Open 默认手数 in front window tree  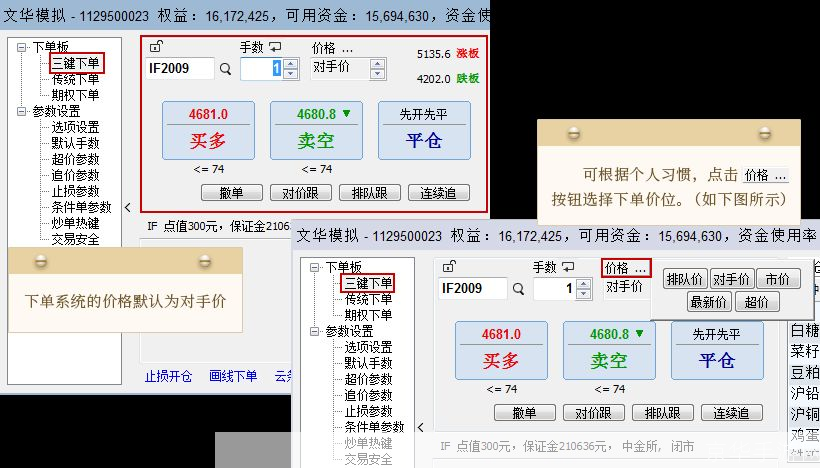368,363
